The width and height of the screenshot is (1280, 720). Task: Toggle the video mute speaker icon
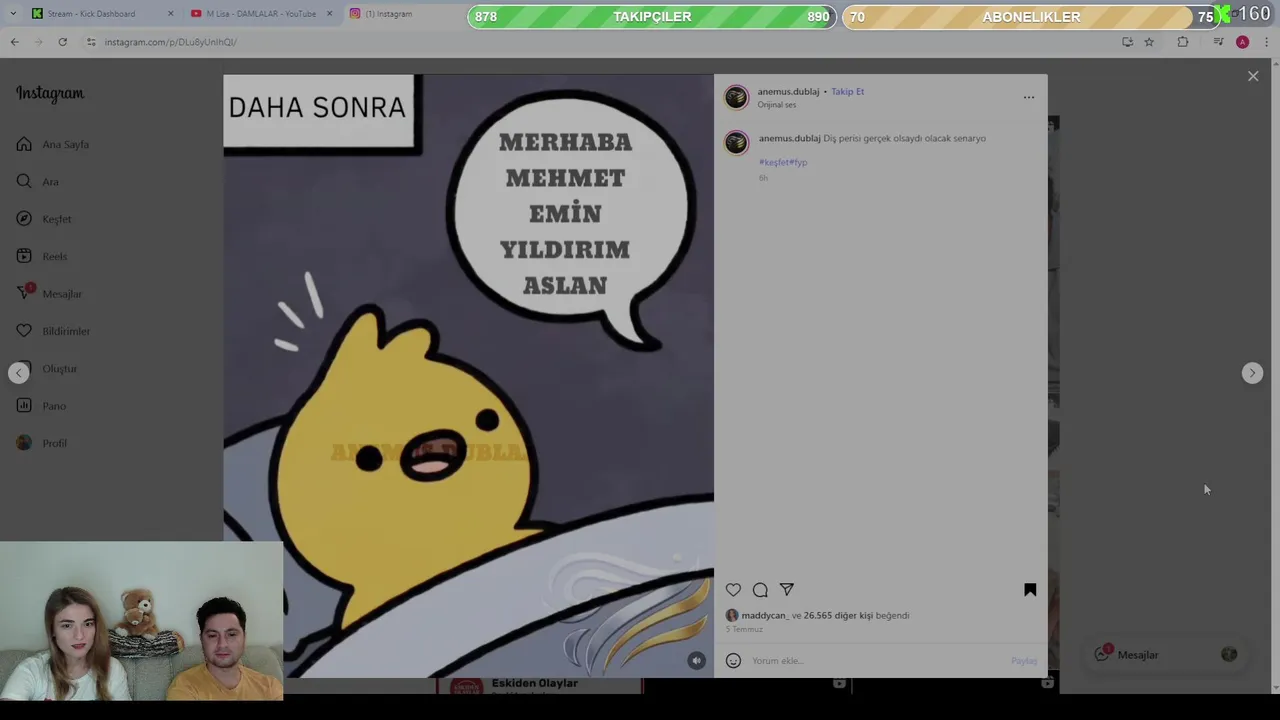[x=697, y=660]
